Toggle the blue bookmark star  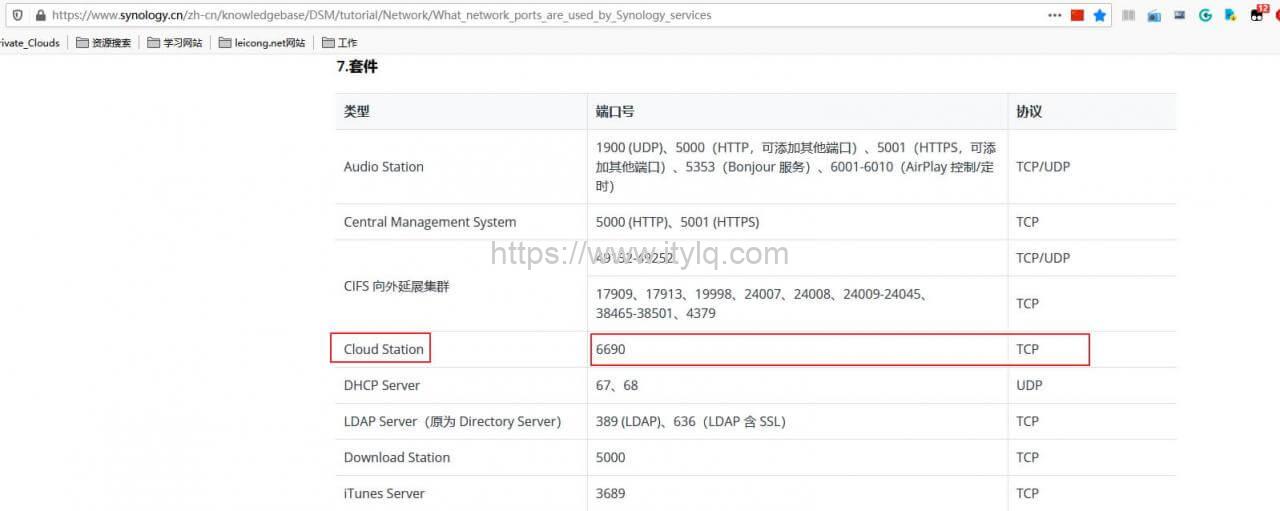click(1100, 16)
